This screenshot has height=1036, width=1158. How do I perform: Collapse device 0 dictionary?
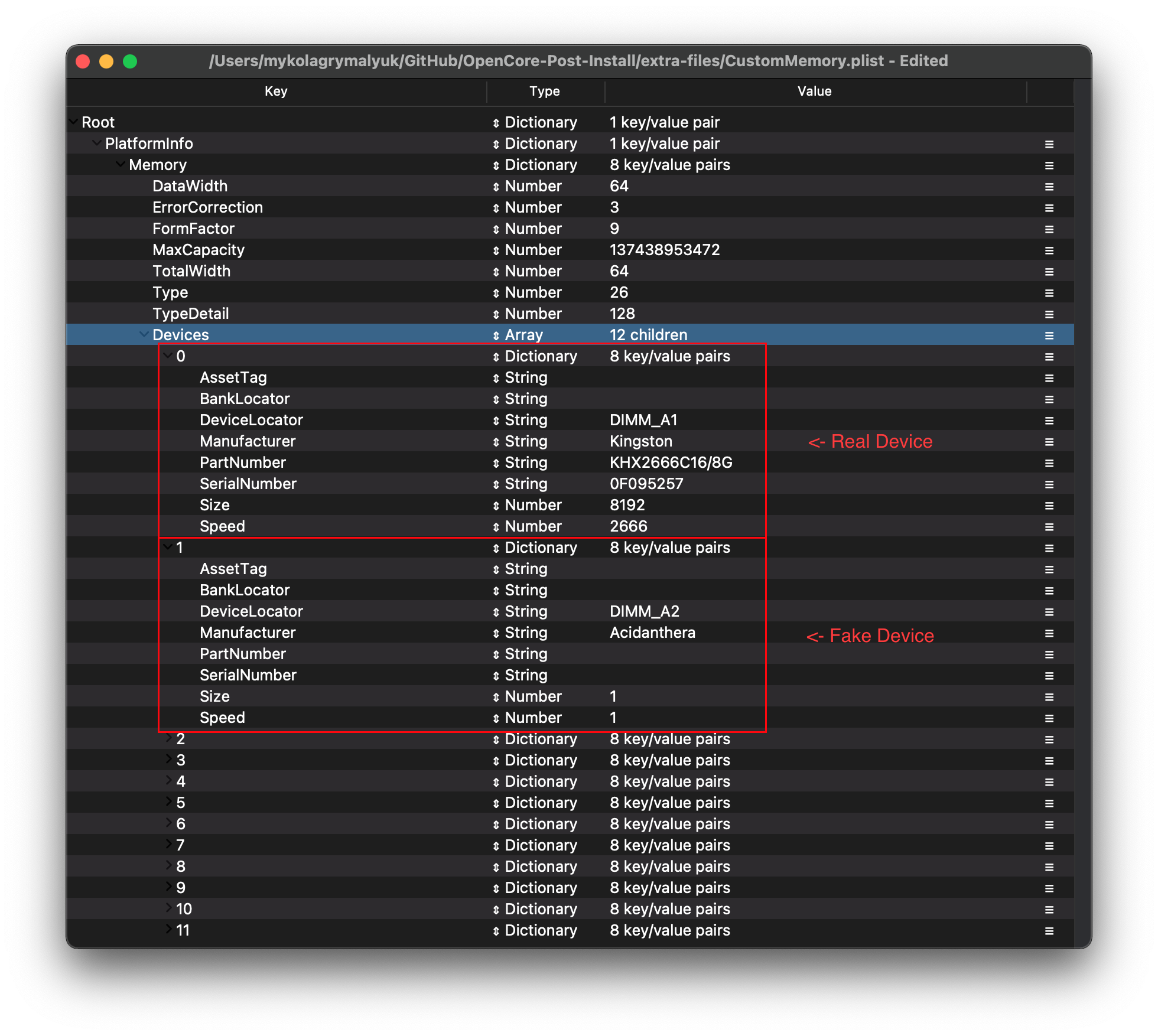(x=168, y=356)
